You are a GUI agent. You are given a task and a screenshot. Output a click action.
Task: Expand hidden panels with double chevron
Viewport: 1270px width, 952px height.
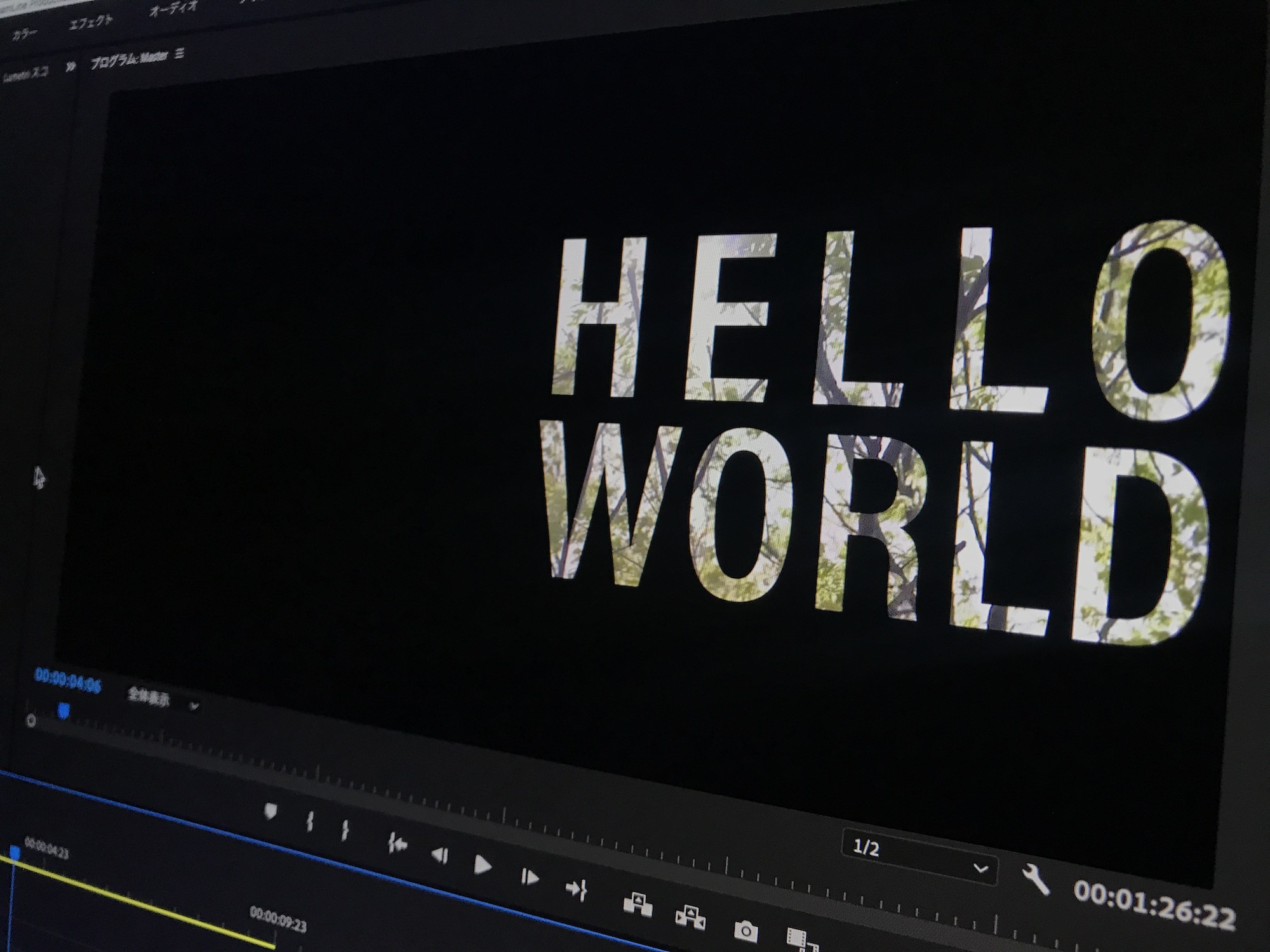70,67
